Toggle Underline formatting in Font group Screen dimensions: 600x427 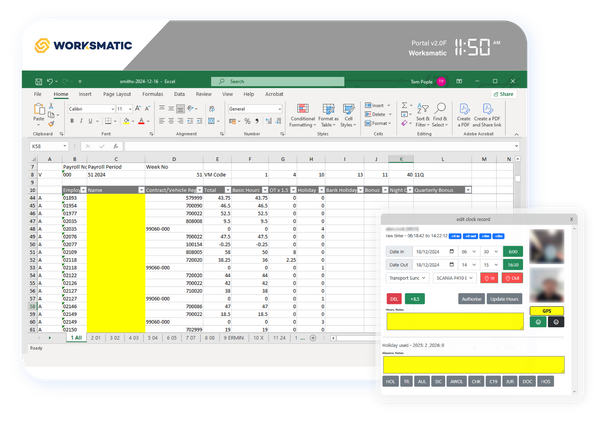(90, 121)
